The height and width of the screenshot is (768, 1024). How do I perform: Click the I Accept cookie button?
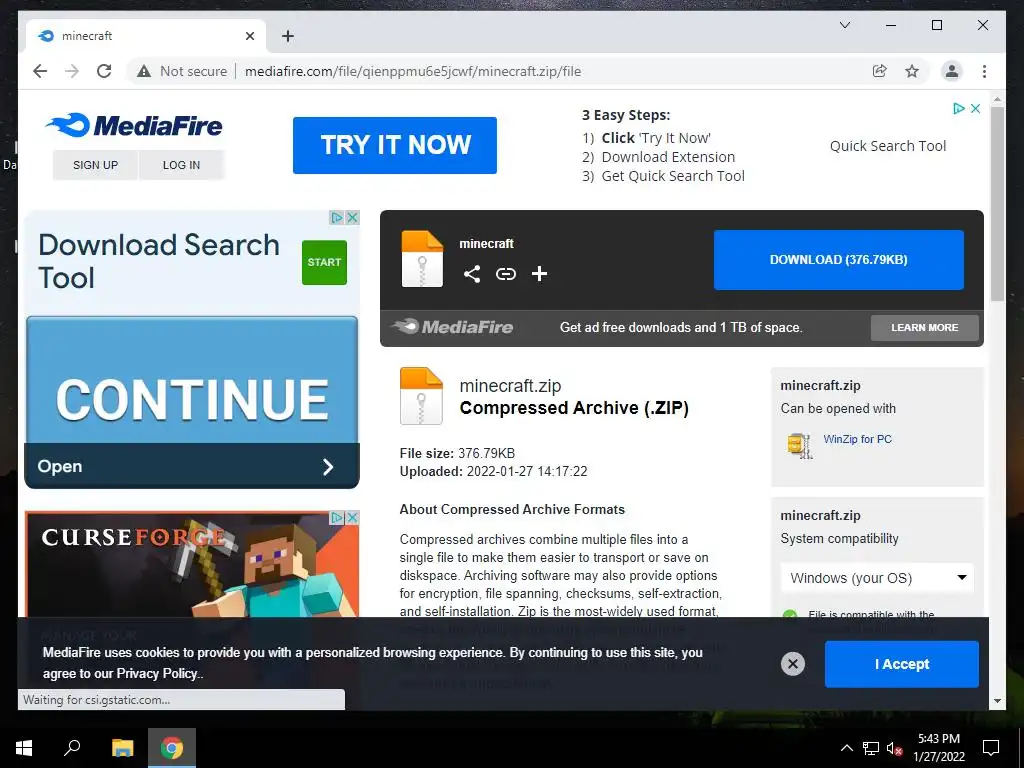[901, 664]
